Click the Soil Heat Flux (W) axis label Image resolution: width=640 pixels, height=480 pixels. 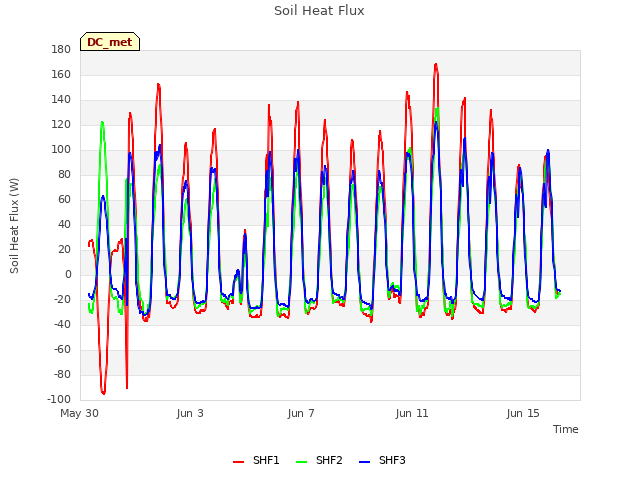(14, 226)
